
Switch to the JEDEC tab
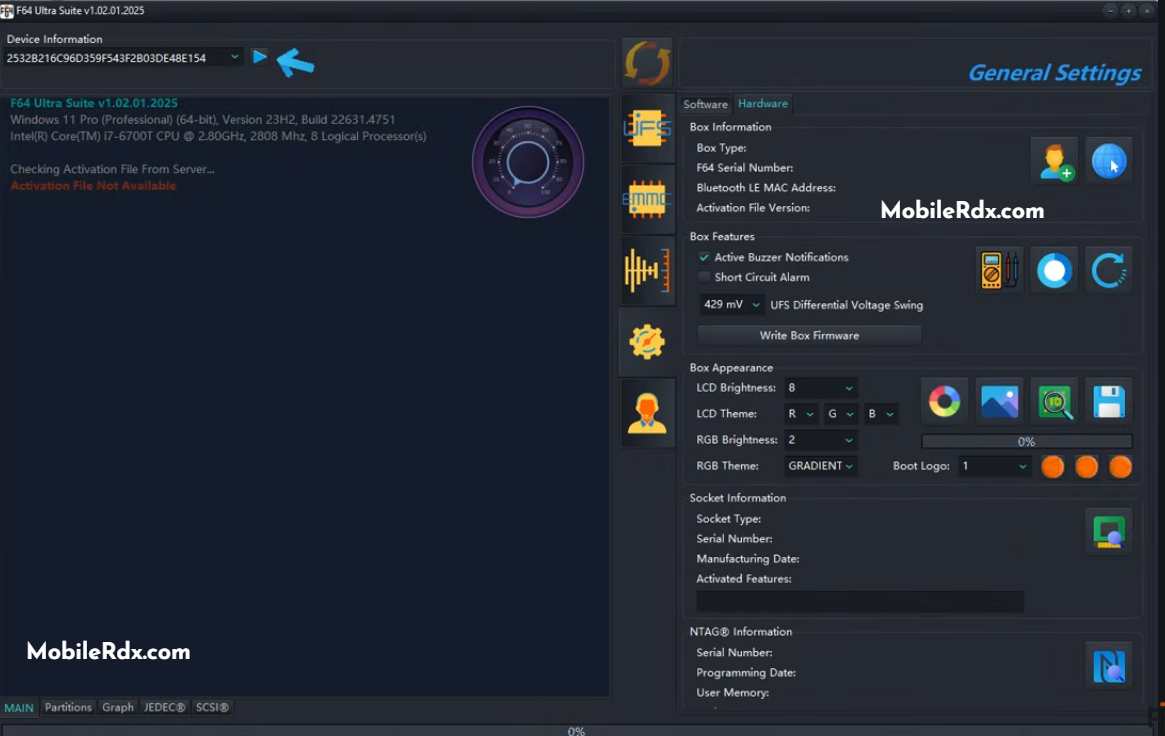pos(164,707)
